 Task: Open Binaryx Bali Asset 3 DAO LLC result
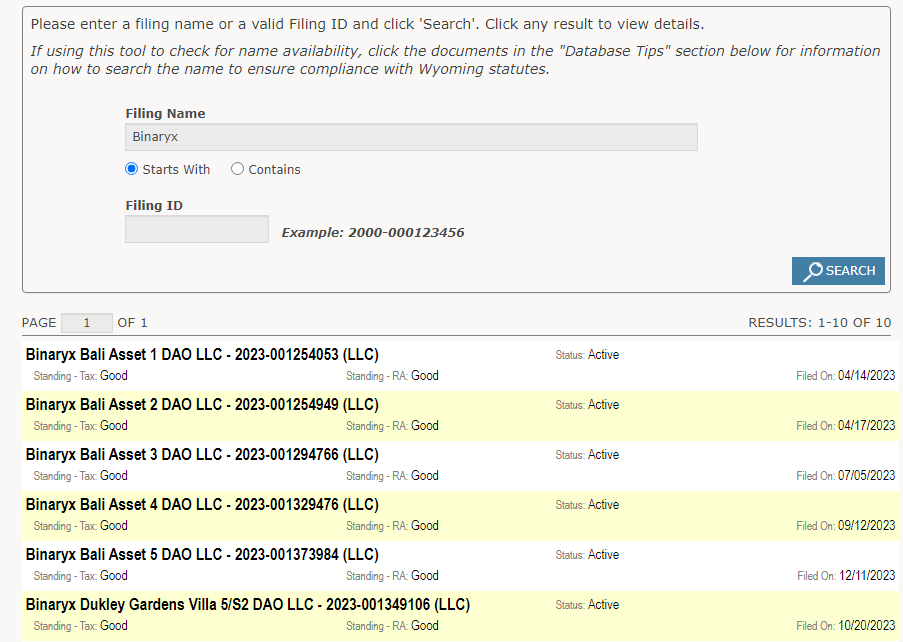tap(202, 455)
